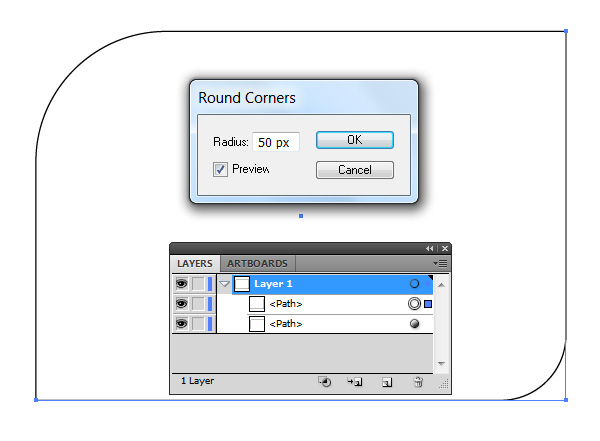This screenshot has height=441, width=600.
Task: Click the blue selection square beside the selected <Path>
Action: point(428,304)
